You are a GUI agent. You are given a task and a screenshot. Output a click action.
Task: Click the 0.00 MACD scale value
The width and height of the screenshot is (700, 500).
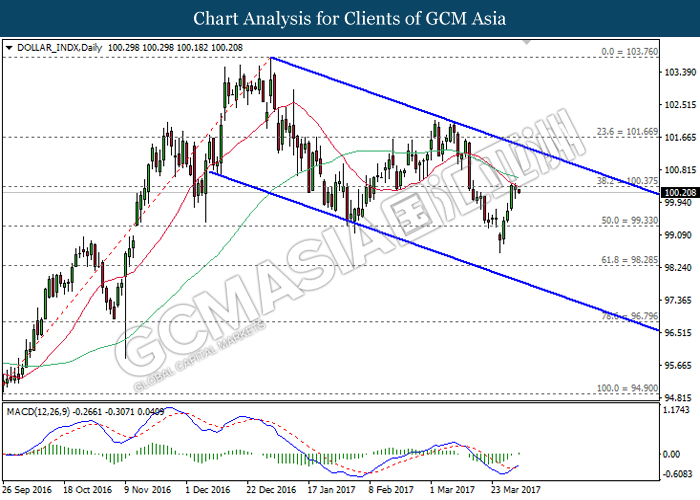point(671,454)
